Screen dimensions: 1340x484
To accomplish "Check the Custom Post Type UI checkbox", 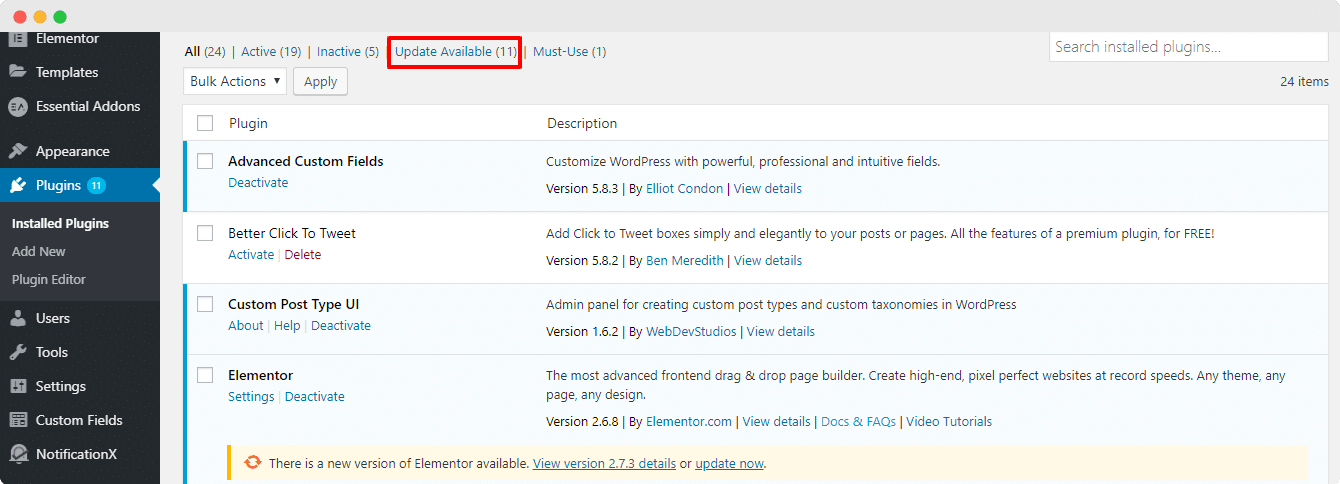I will point(205,304).
